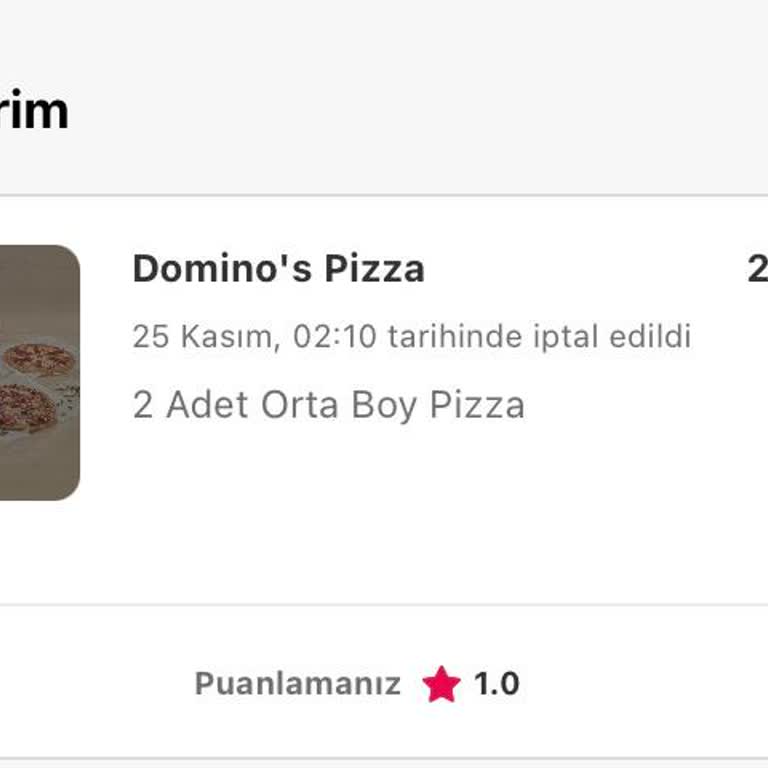Click the page heading ending in "rim"
This screenshot has width=768, height=768.
click(33, 110)
